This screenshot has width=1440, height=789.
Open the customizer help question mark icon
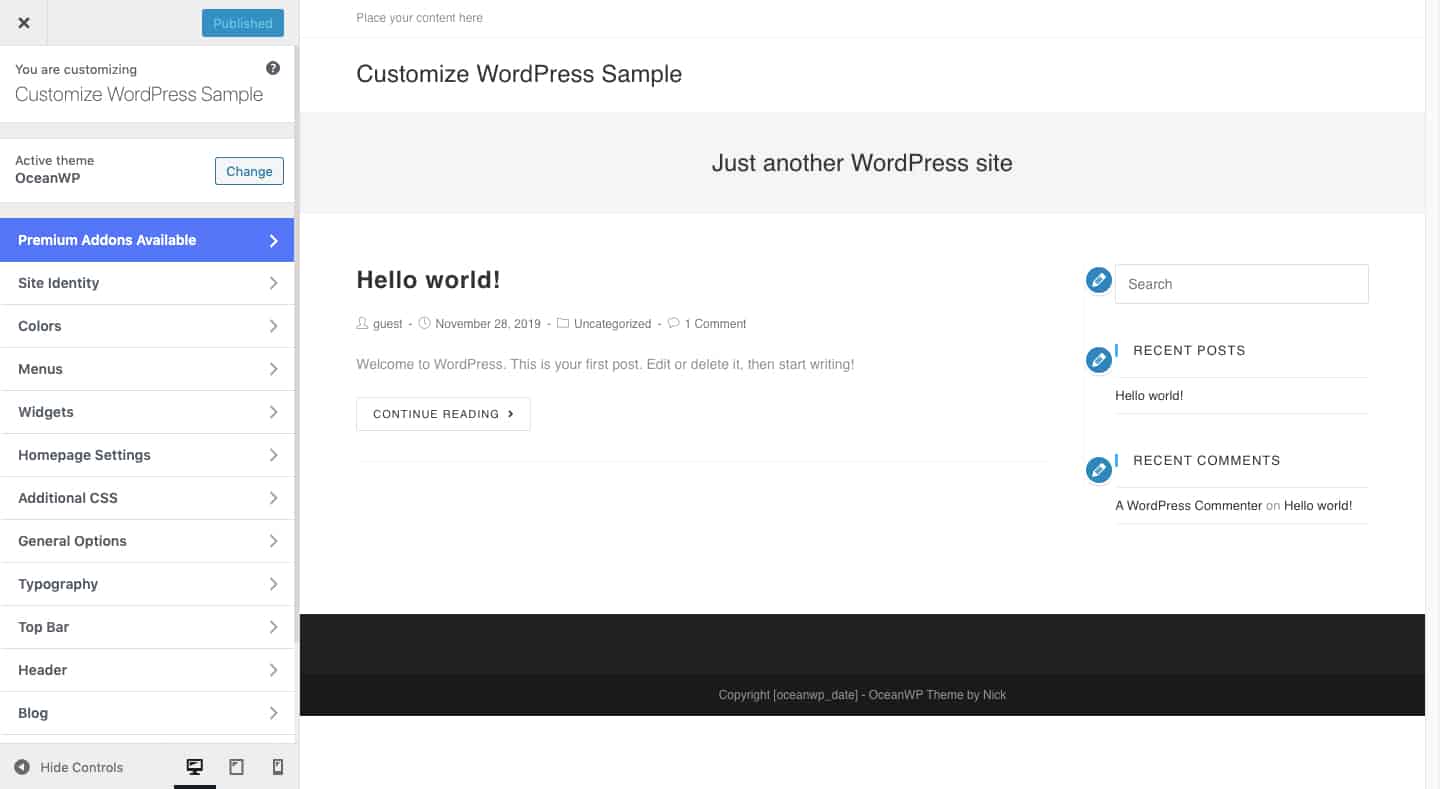272,67
